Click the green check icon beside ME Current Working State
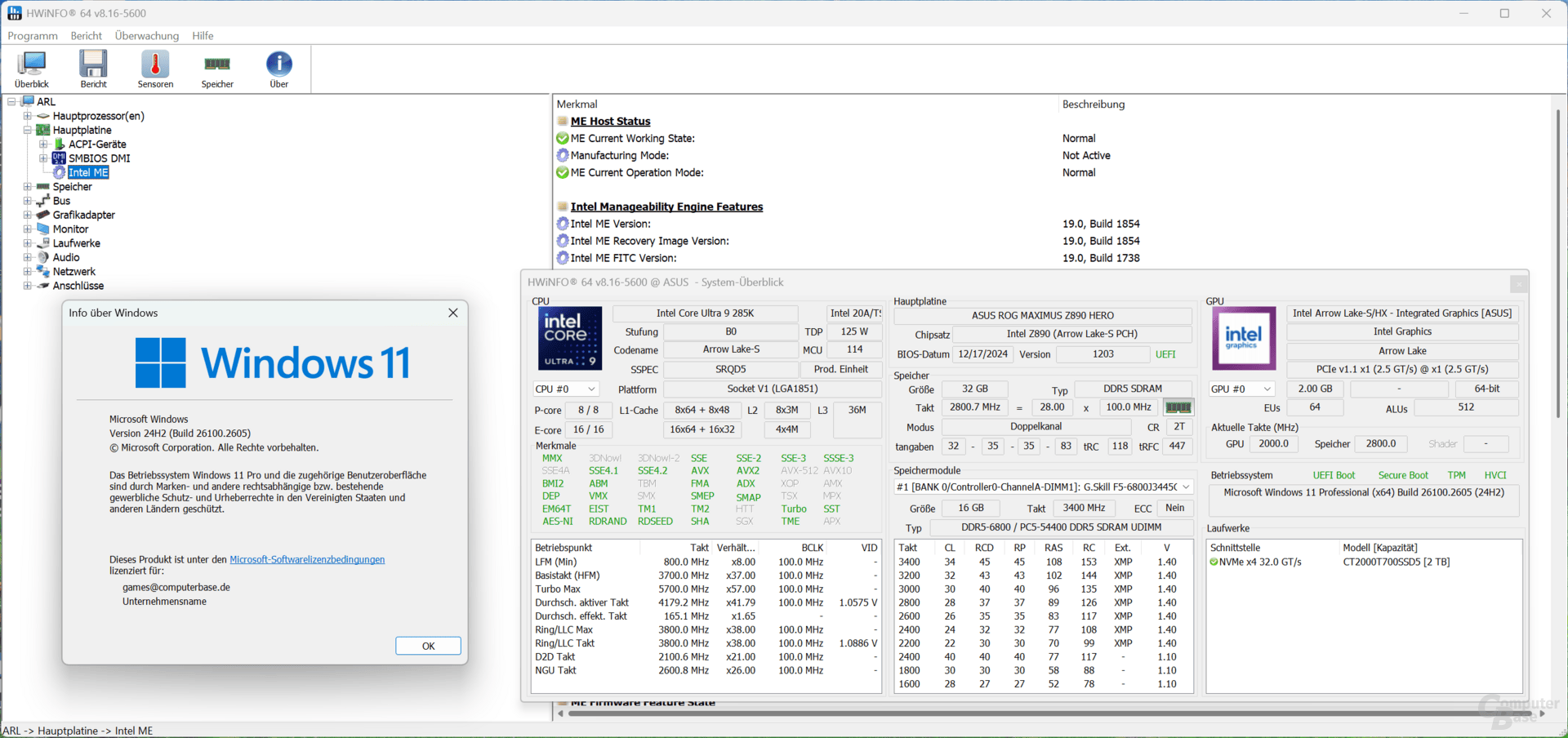The height and width of the screenshot is (738, 1568). click(x=563, y=139)
